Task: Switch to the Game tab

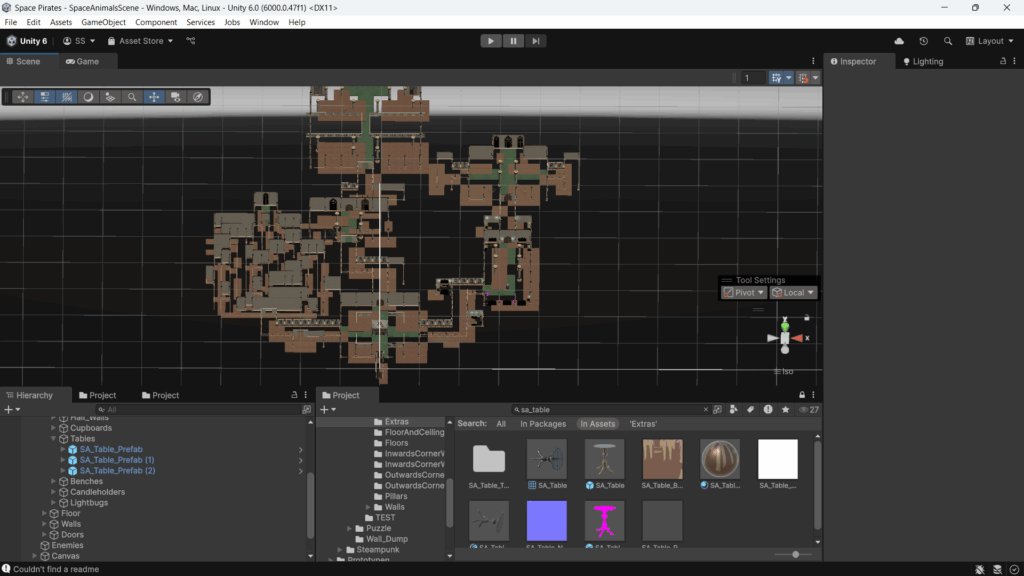Action: point(82,61)
